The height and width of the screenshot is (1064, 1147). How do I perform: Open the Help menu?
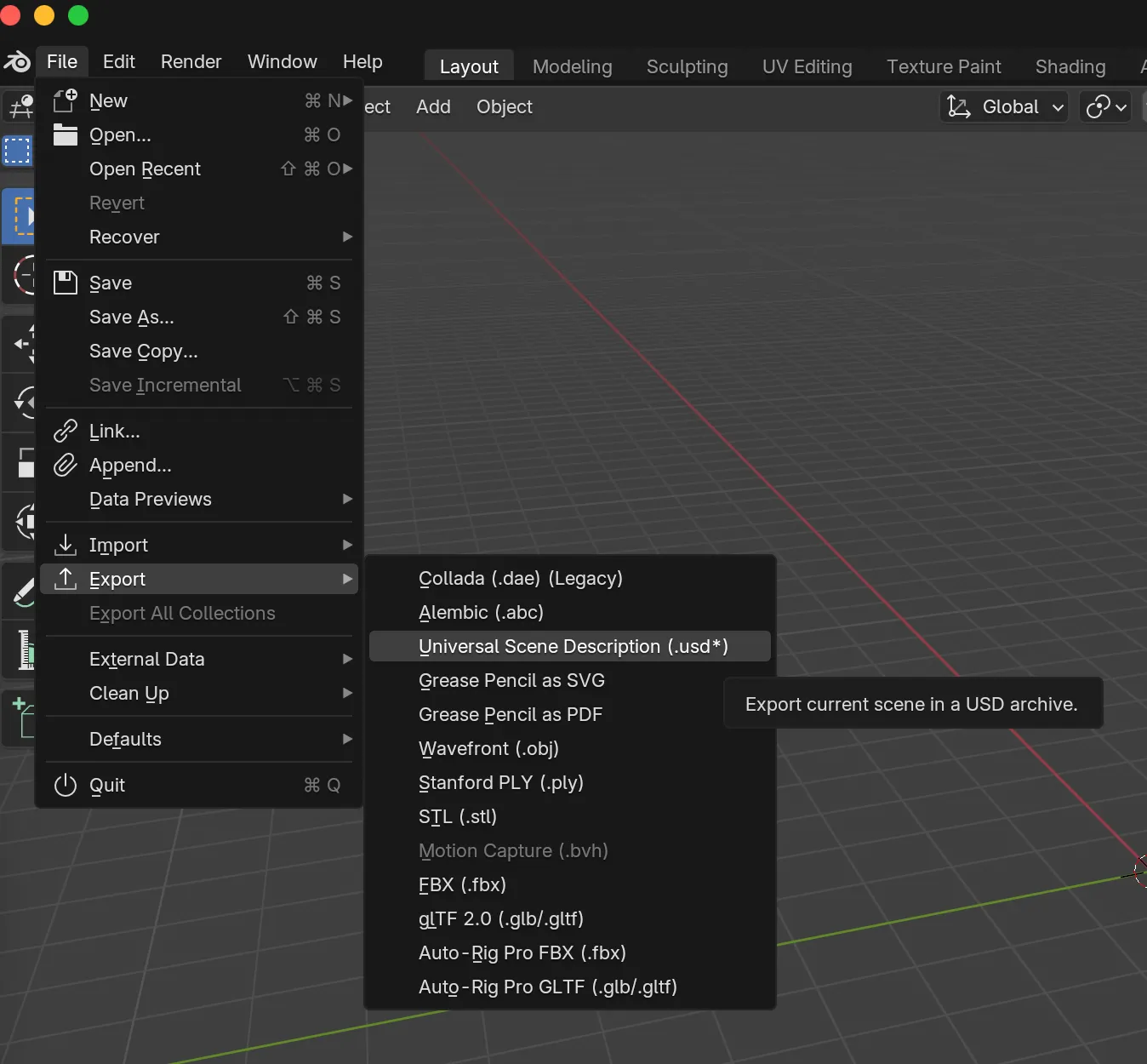pos(362,61)
